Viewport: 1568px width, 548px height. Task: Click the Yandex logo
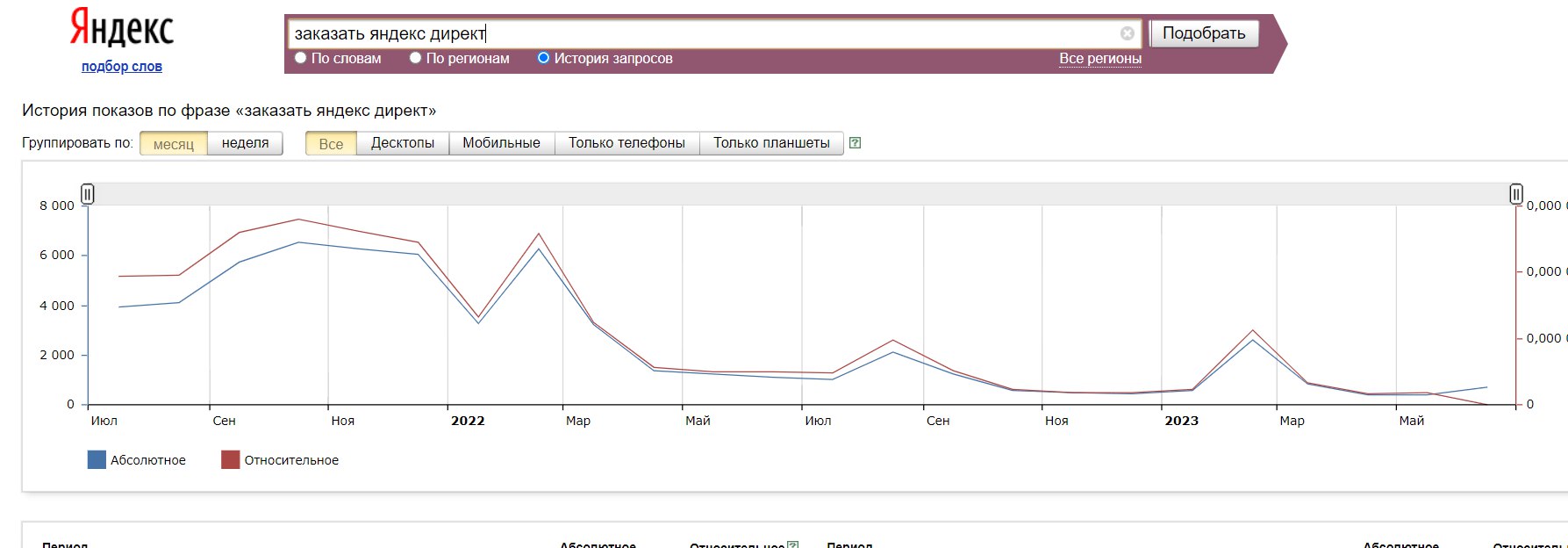click(122, 28)
